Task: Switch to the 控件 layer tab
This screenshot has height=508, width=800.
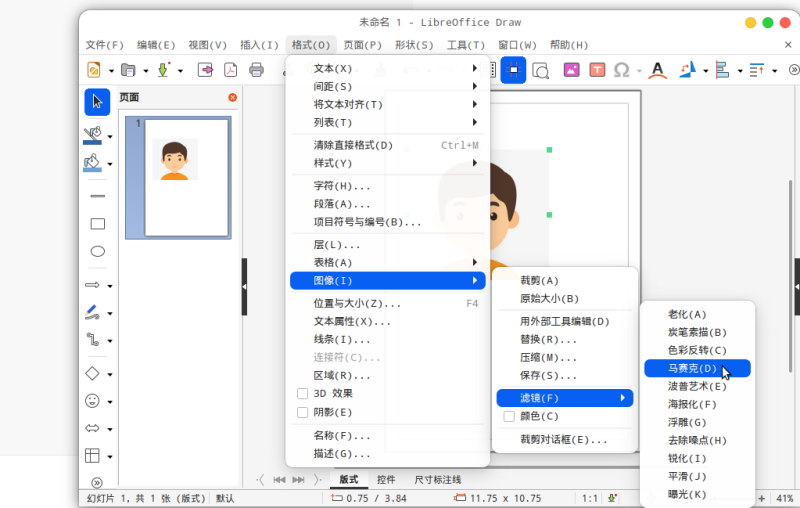Action: (x=386, y=480)
